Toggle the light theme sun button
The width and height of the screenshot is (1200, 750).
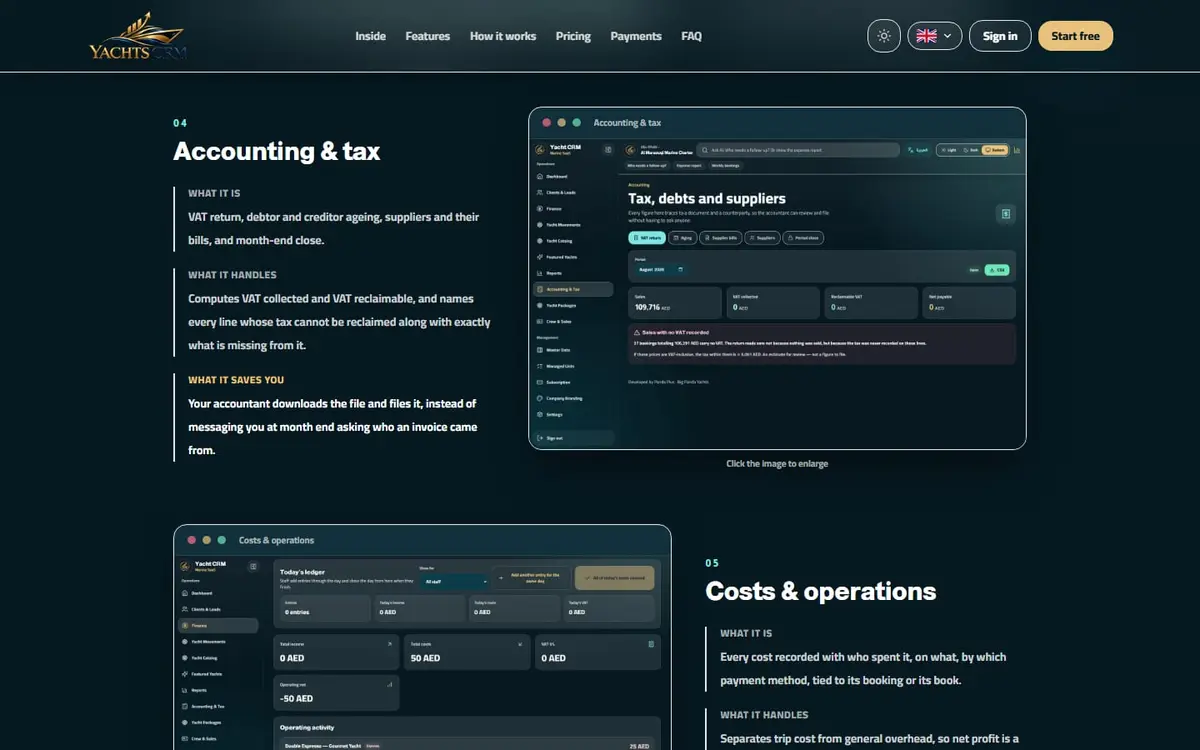point(884,36)
